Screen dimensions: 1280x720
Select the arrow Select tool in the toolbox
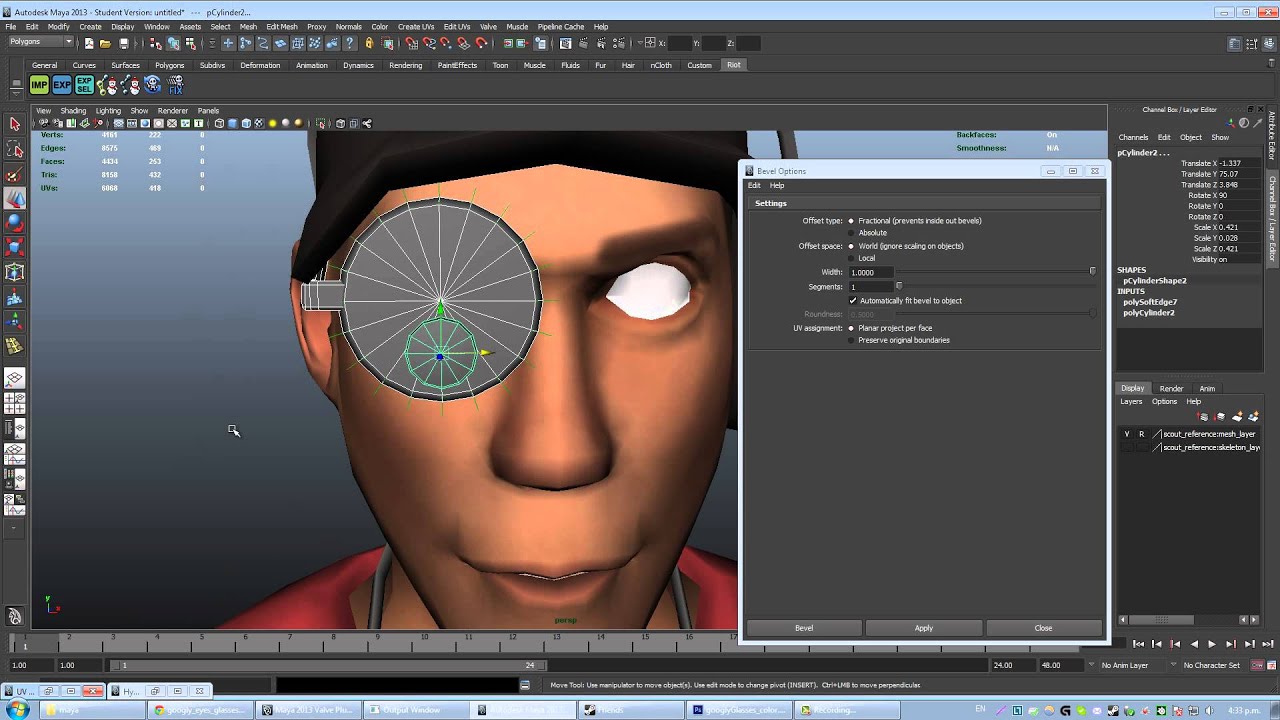click(15, 124)
